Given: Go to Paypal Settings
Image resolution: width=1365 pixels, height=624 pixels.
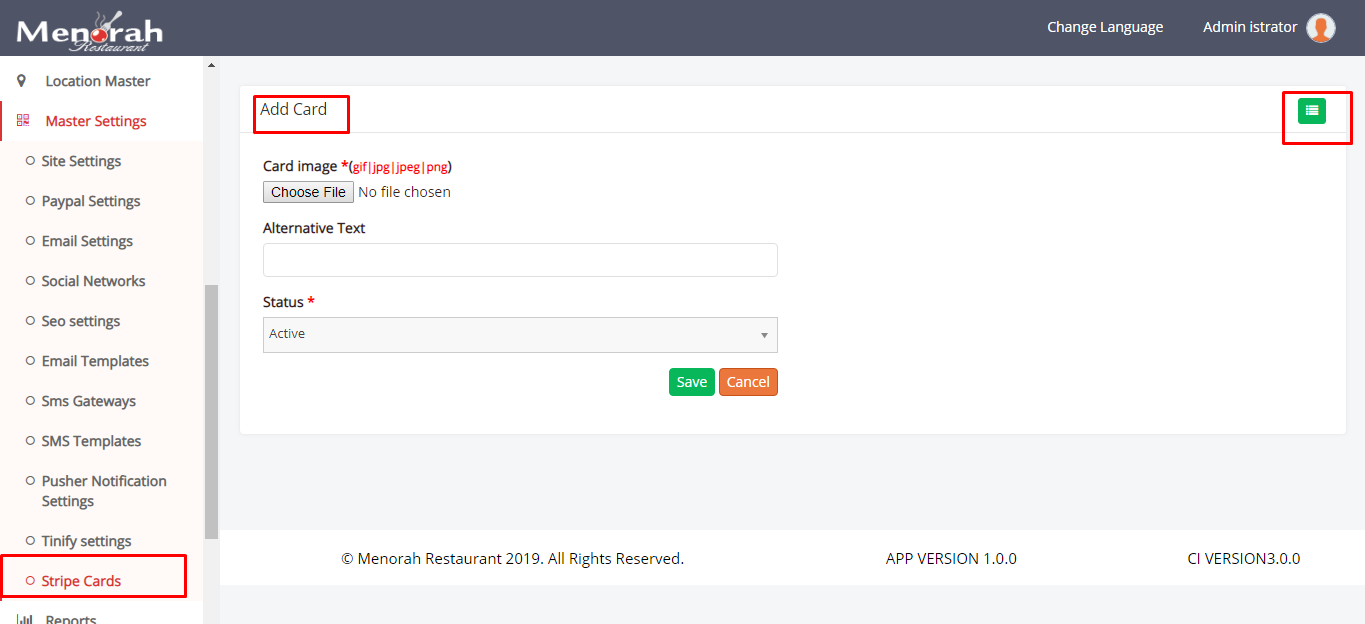Looking at the screenshot, I should [x=90, y=201].
